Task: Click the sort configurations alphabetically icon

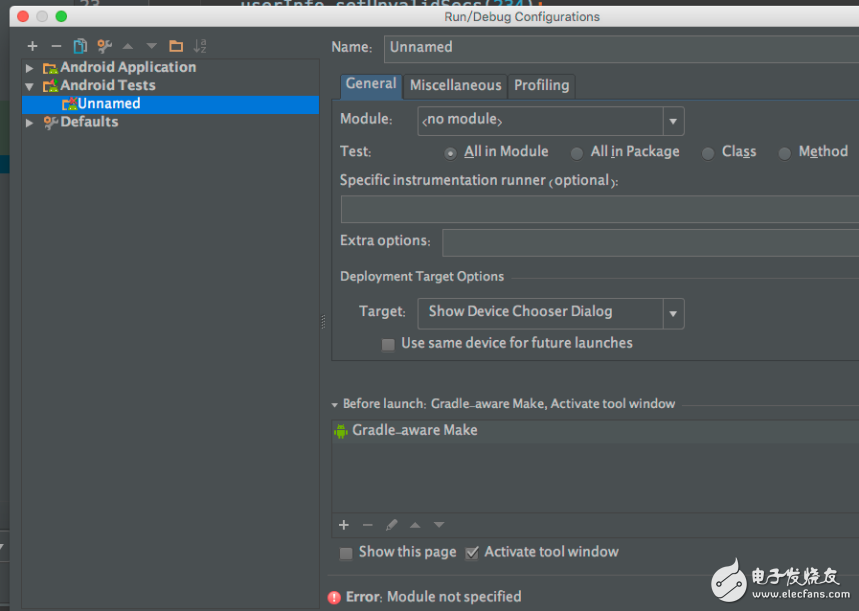Action: pos(200,46)
